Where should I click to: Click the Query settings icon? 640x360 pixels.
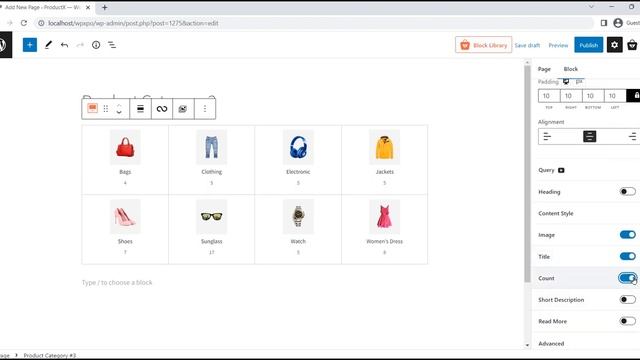[561, 170]
